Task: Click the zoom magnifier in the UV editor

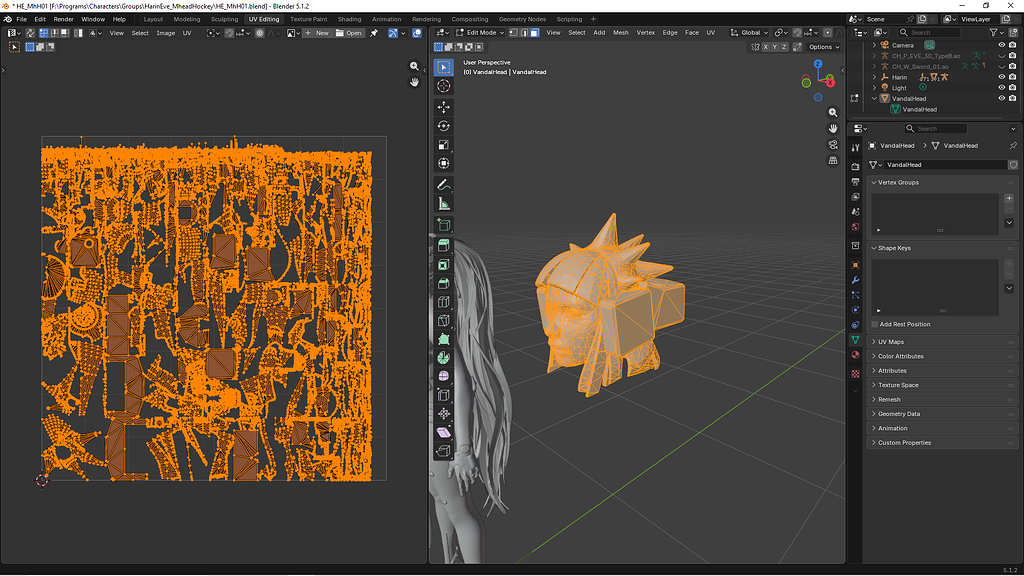Action: pyautogui.click(x=414, y=66)
